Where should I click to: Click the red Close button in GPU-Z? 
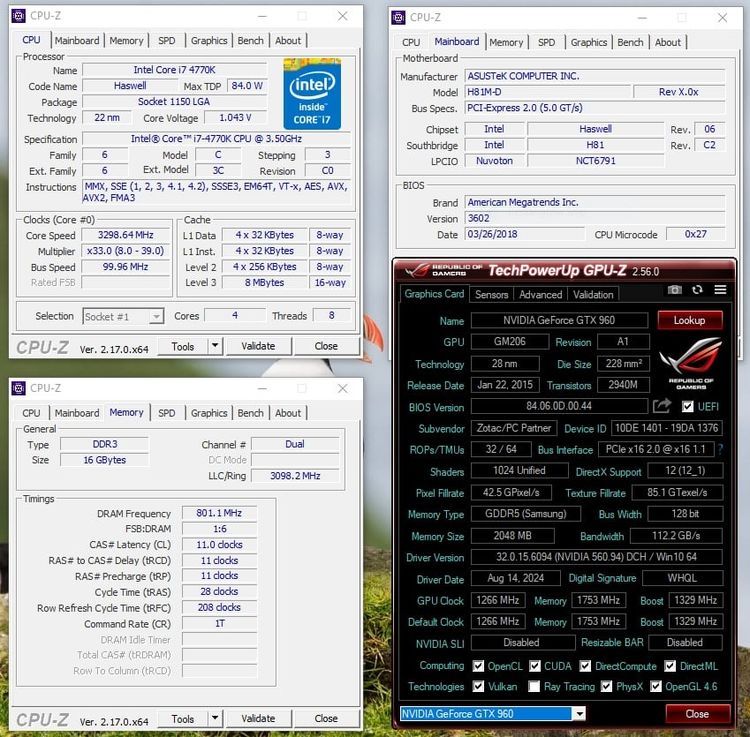pyautogui.click(x=697, y=714)
